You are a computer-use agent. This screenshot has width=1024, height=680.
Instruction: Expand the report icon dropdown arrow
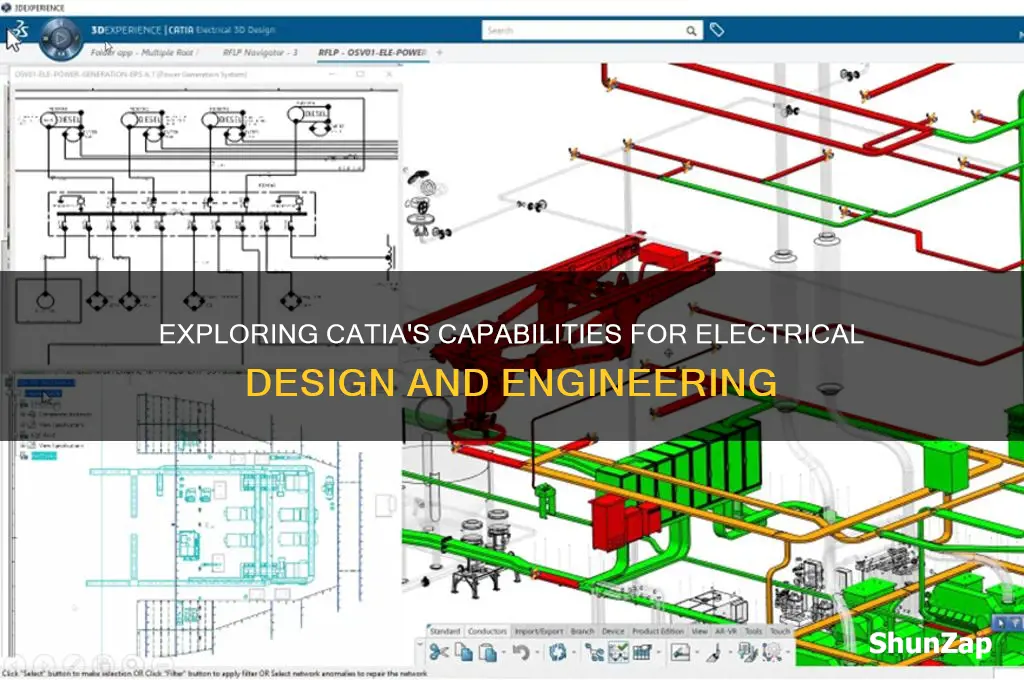tap(659, 652)
